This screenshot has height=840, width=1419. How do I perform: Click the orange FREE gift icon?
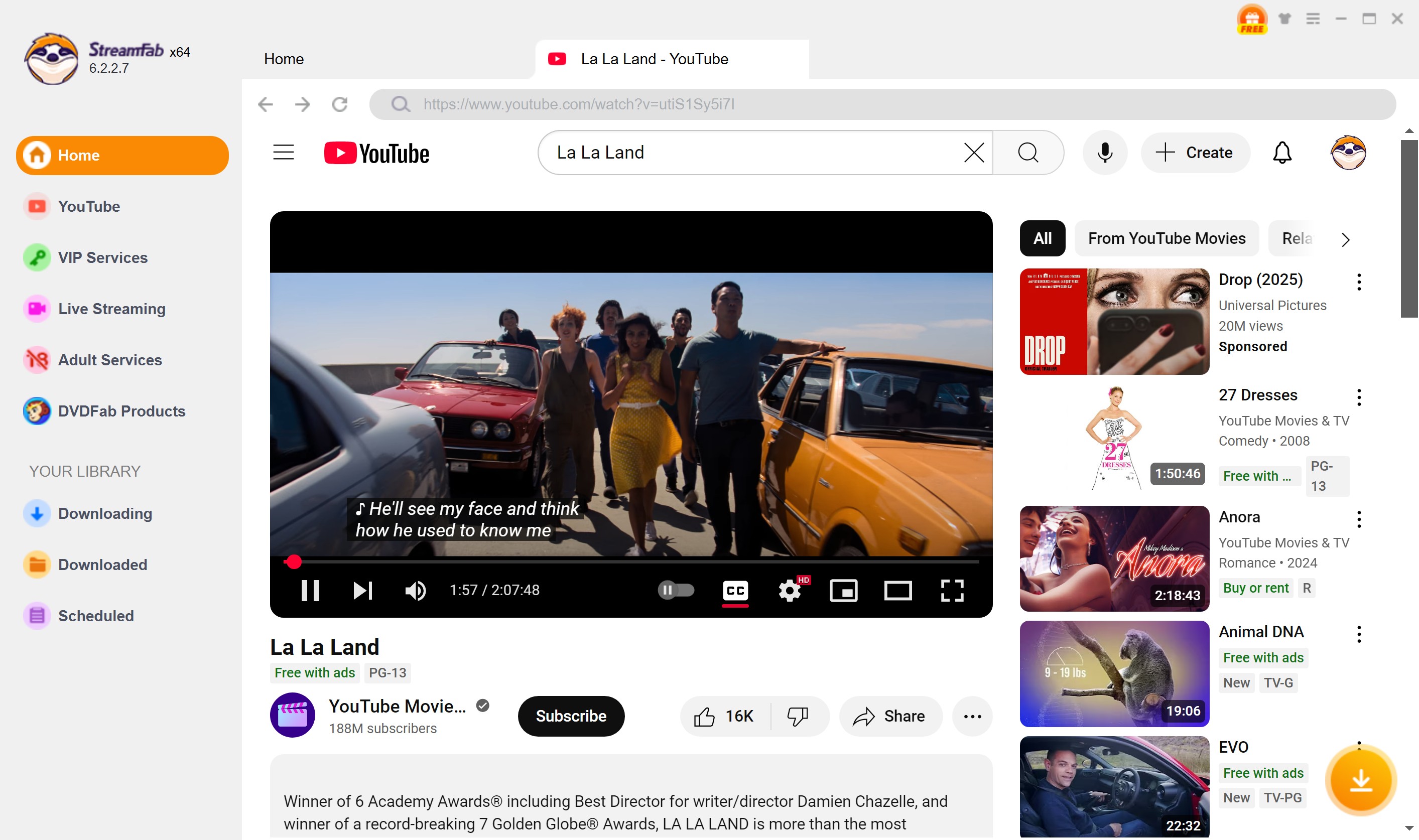click(x=1251, y=19)
